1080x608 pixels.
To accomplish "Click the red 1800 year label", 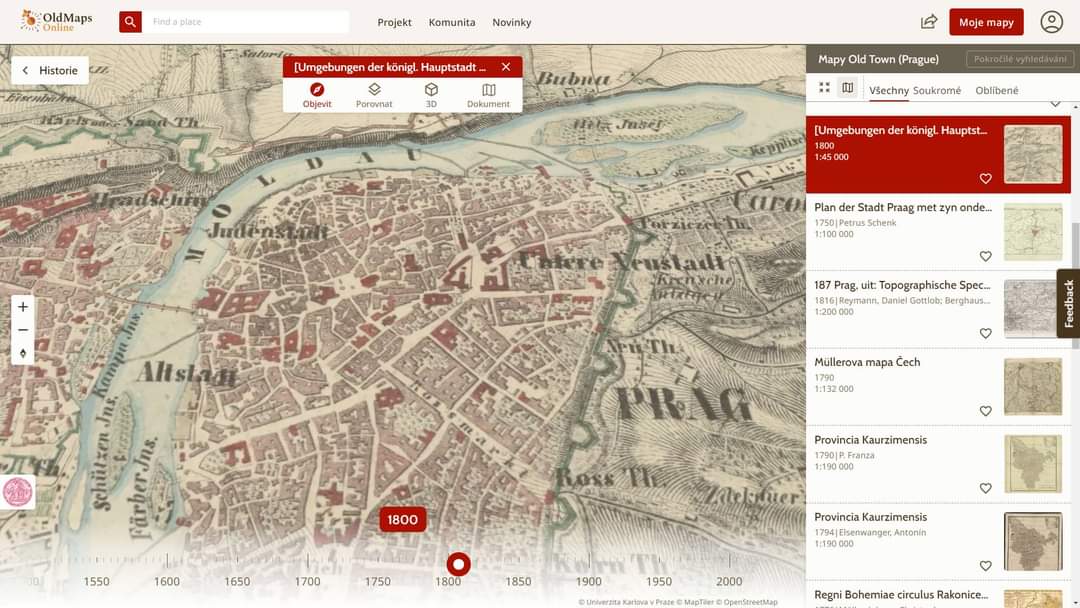I will click(402, 520).
